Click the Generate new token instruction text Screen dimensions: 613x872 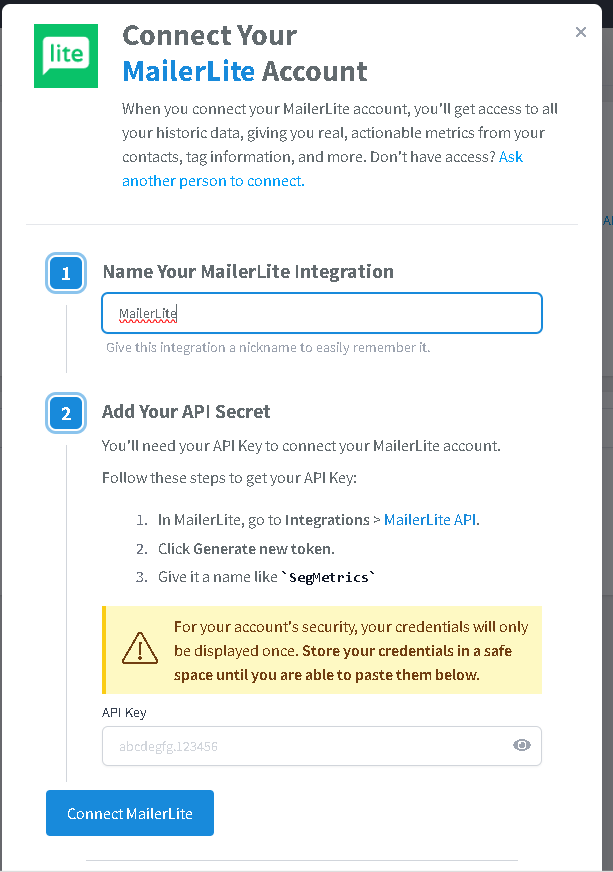click(x=246, y=549)
